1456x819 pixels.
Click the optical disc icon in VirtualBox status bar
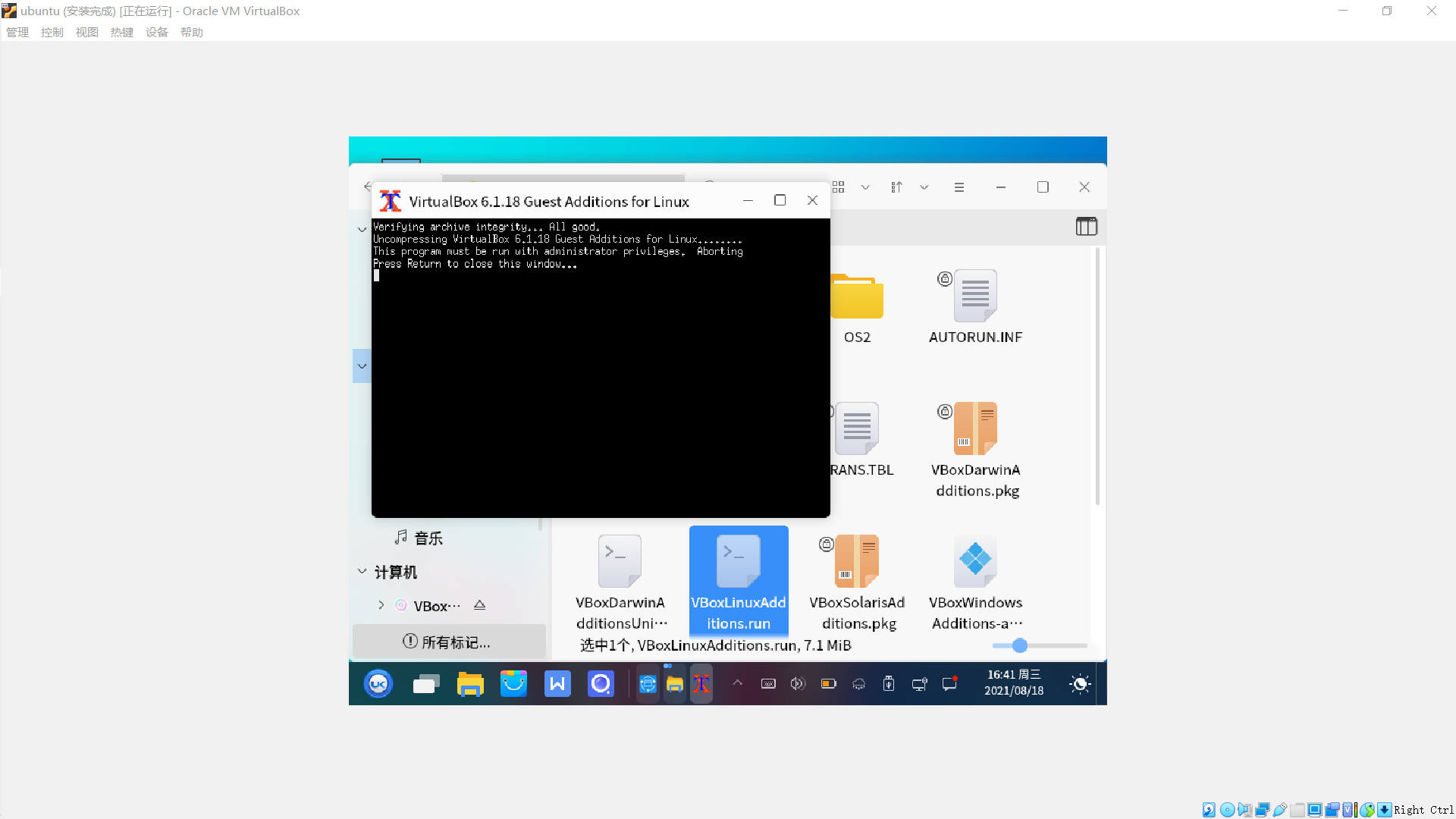point(1228,810)
